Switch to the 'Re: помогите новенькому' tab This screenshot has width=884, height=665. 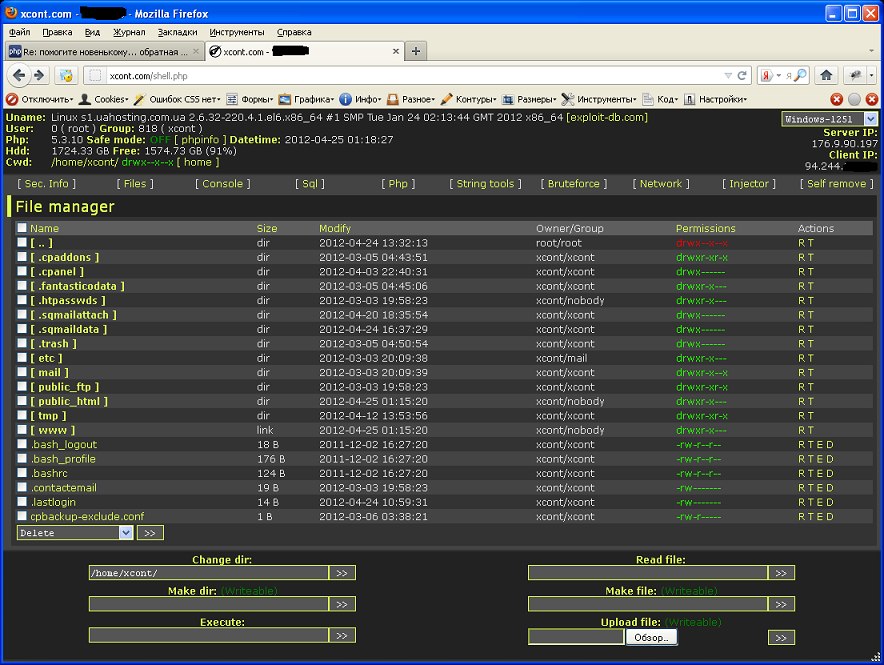(104, 51)
